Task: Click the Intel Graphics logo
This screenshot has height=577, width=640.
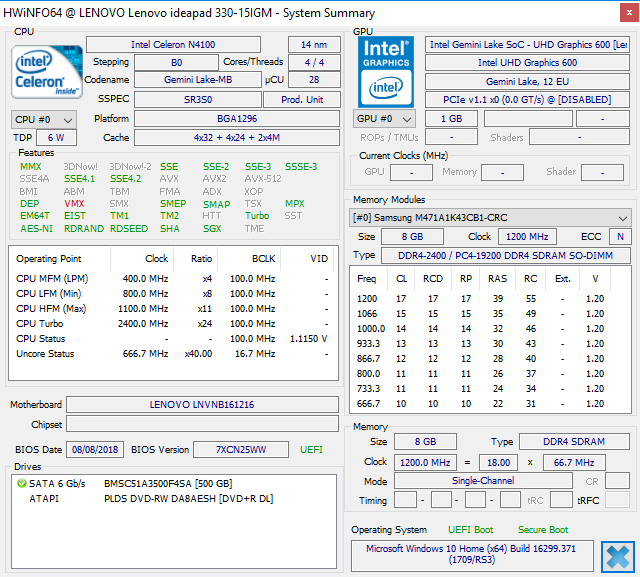Action: pos(386,72)
